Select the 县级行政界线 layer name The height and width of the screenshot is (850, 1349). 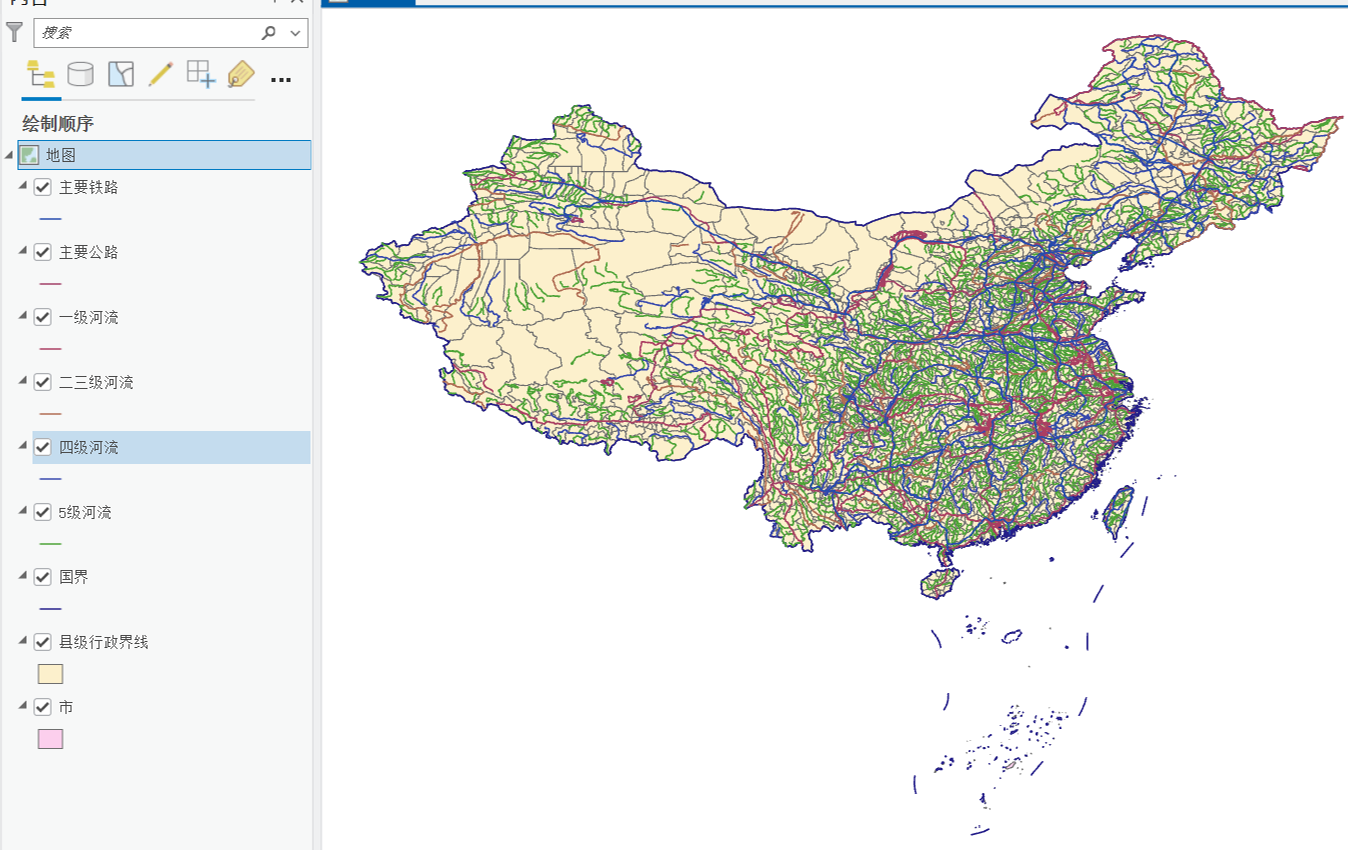click(x=103, y=642)
